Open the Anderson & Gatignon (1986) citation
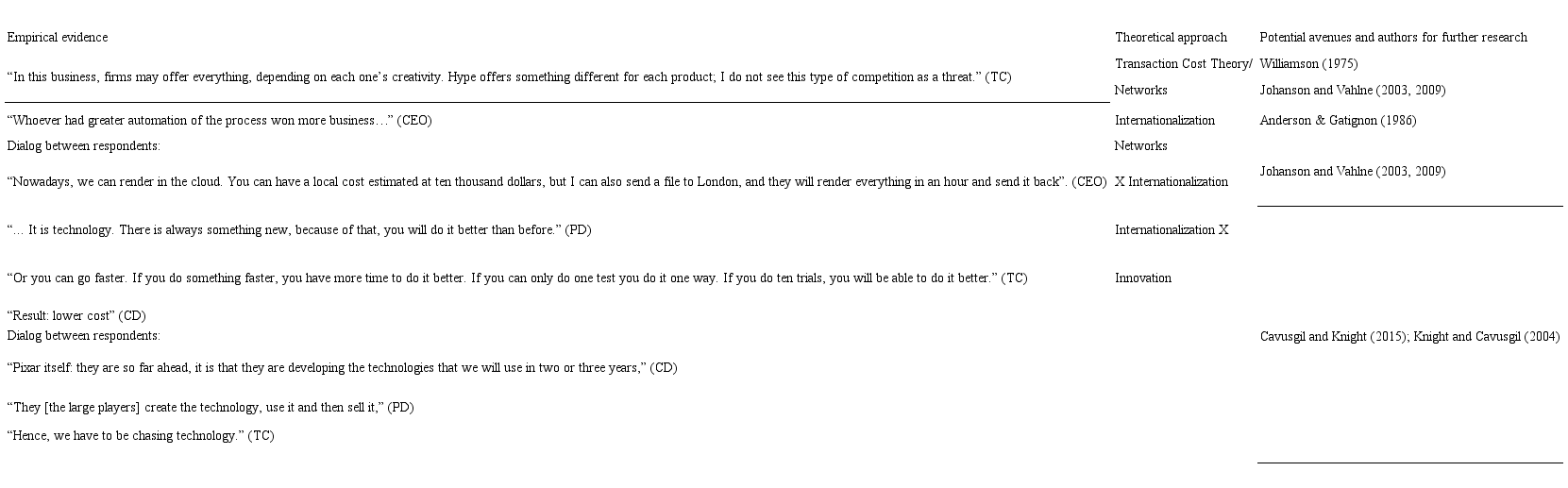Viewport: 1568px width, 488px height. pyautogui.click(x=1338, y=121)
